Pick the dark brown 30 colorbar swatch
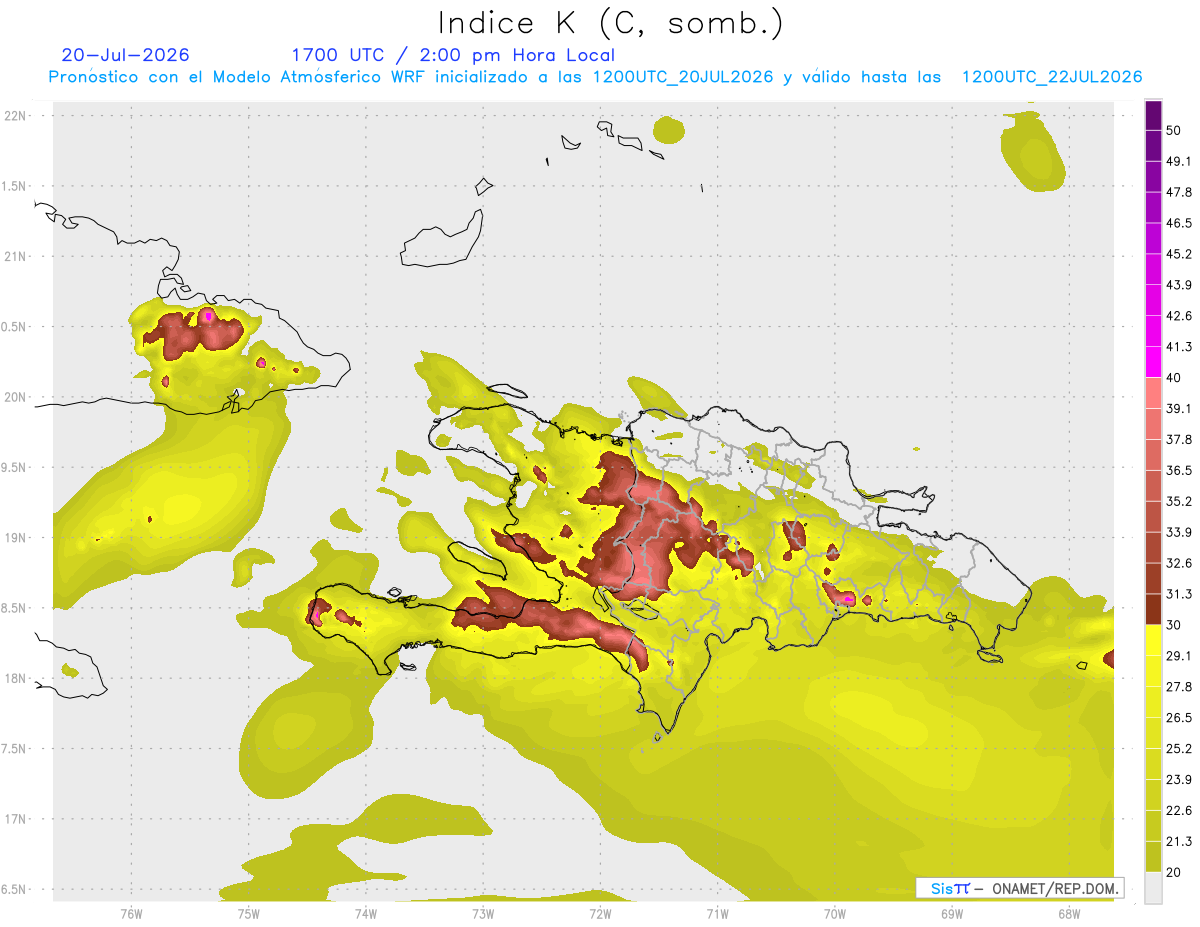 [1153, 609]
